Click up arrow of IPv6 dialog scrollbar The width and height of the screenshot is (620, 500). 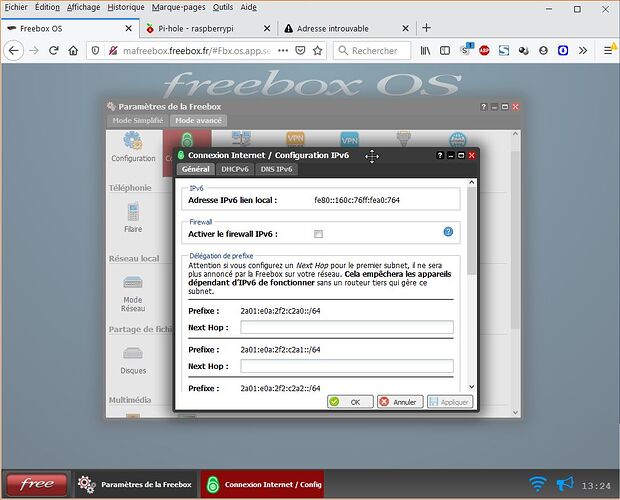coord(471,183)
